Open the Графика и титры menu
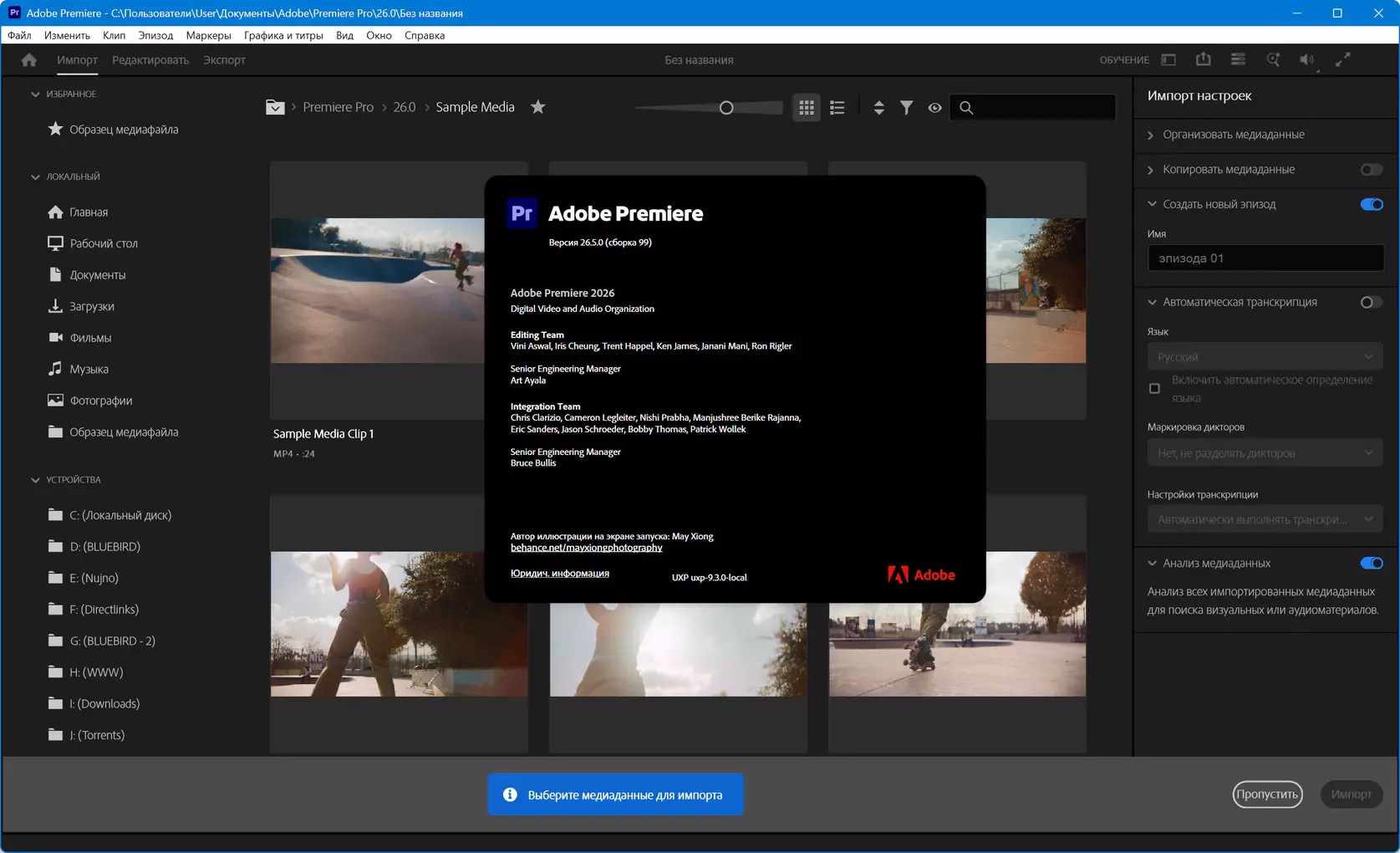This screenshot has height=853, width=1400. coord(283,35)
